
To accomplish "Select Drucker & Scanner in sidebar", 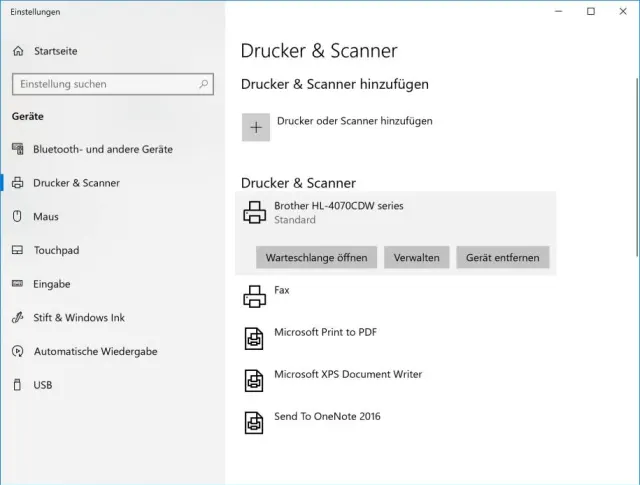I will [76, 183].
